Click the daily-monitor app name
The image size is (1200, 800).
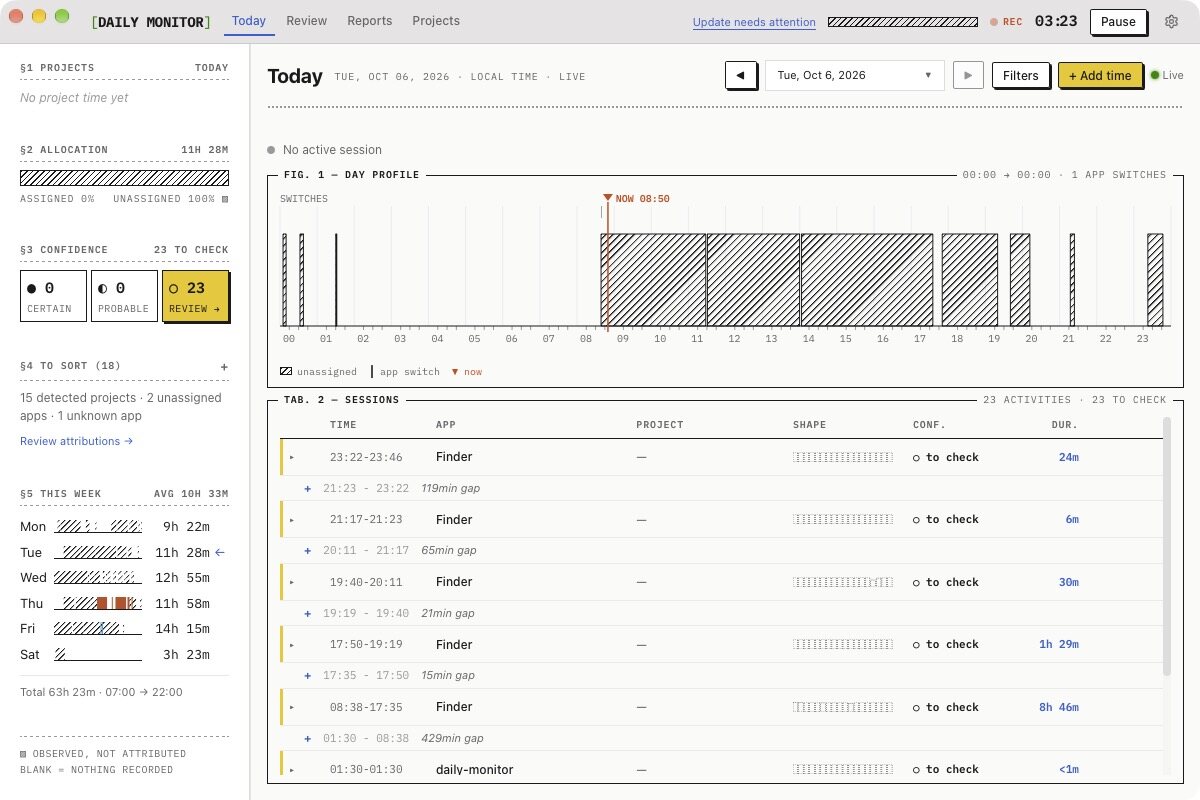coord(475,770)
